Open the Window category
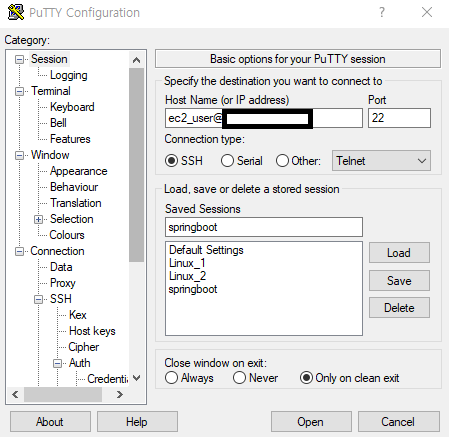This screenshot has height=437, width=450. tap(50, 155)
